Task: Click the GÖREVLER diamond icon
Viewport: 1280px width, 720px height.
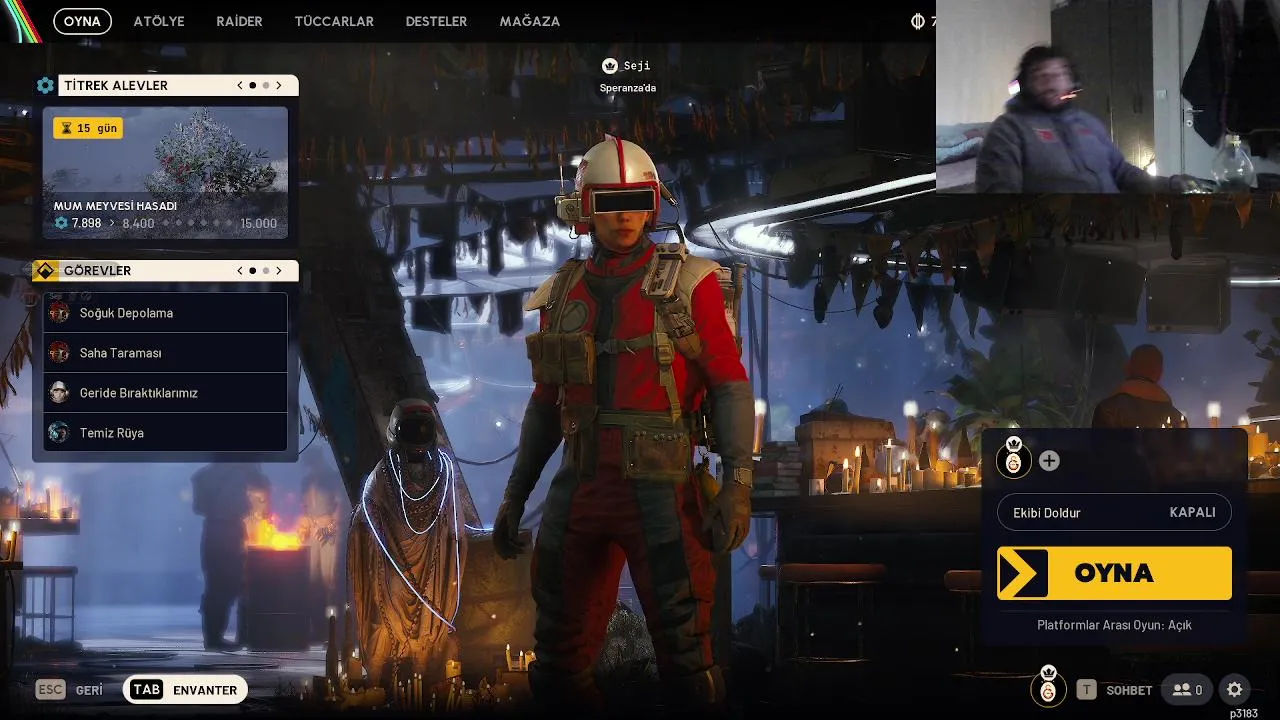Action: pos(45,271)
